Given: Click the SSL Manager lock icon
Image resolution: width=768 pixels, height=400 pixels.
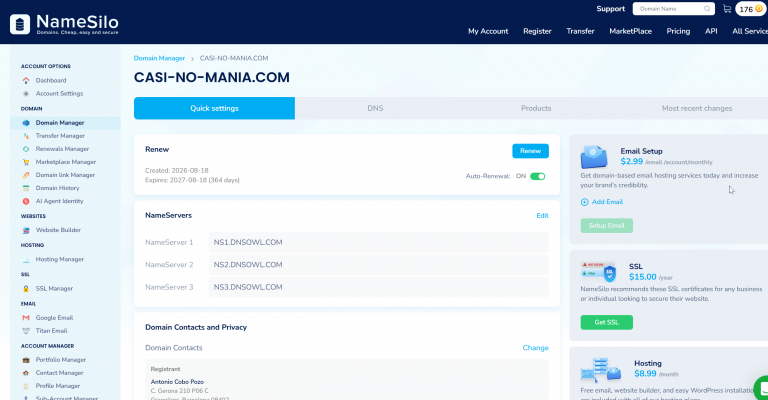Looking at the screenshot, I should click(x=26, y=289).
